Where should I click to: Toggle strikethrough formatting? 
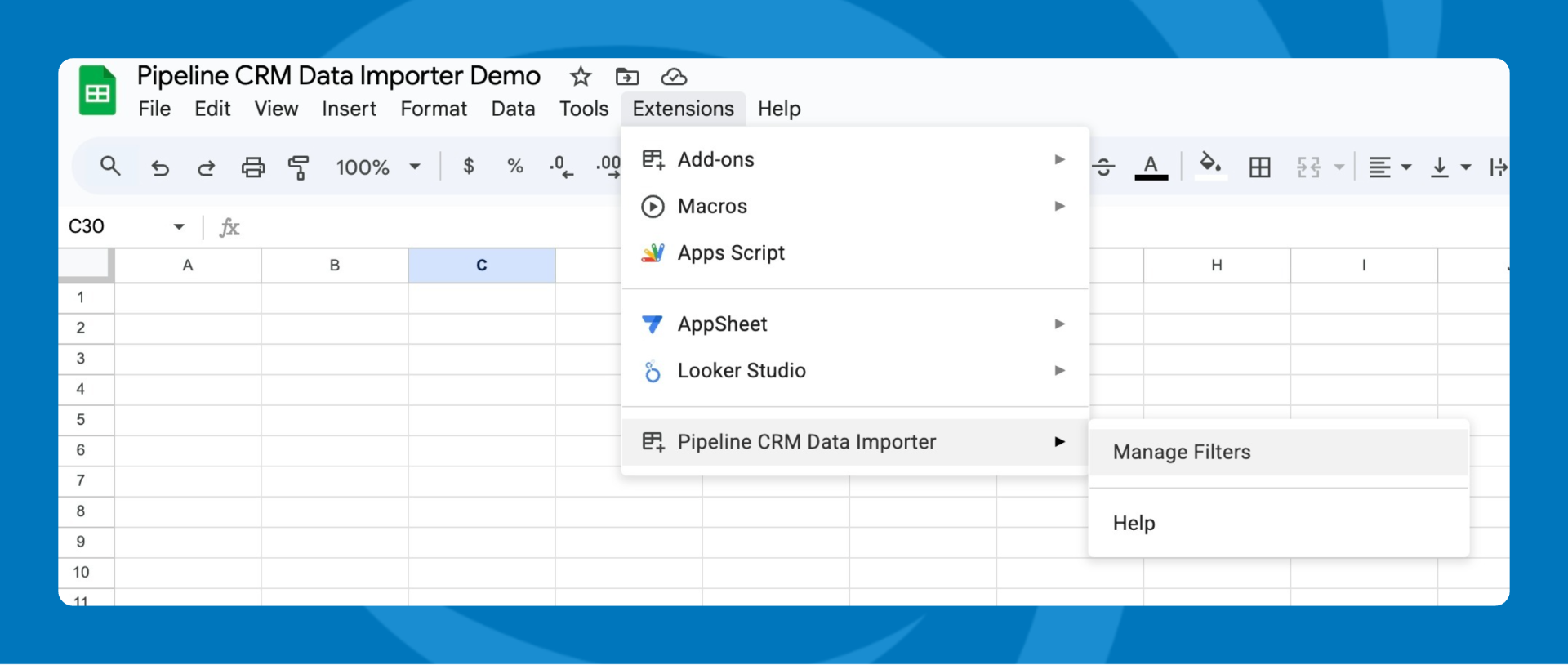click(x=1104, y=167)
